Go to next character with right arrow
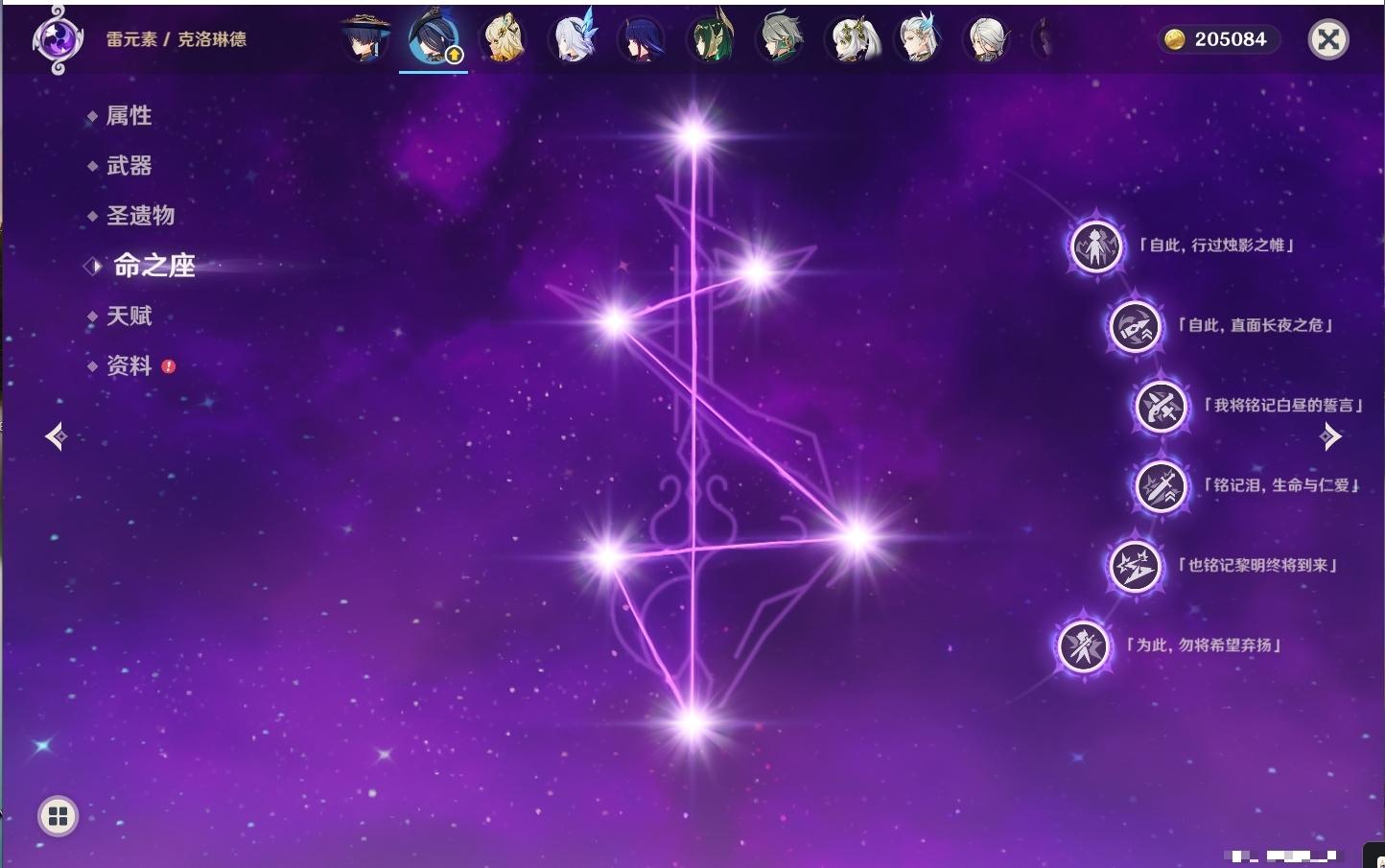 coord(1330,436)
